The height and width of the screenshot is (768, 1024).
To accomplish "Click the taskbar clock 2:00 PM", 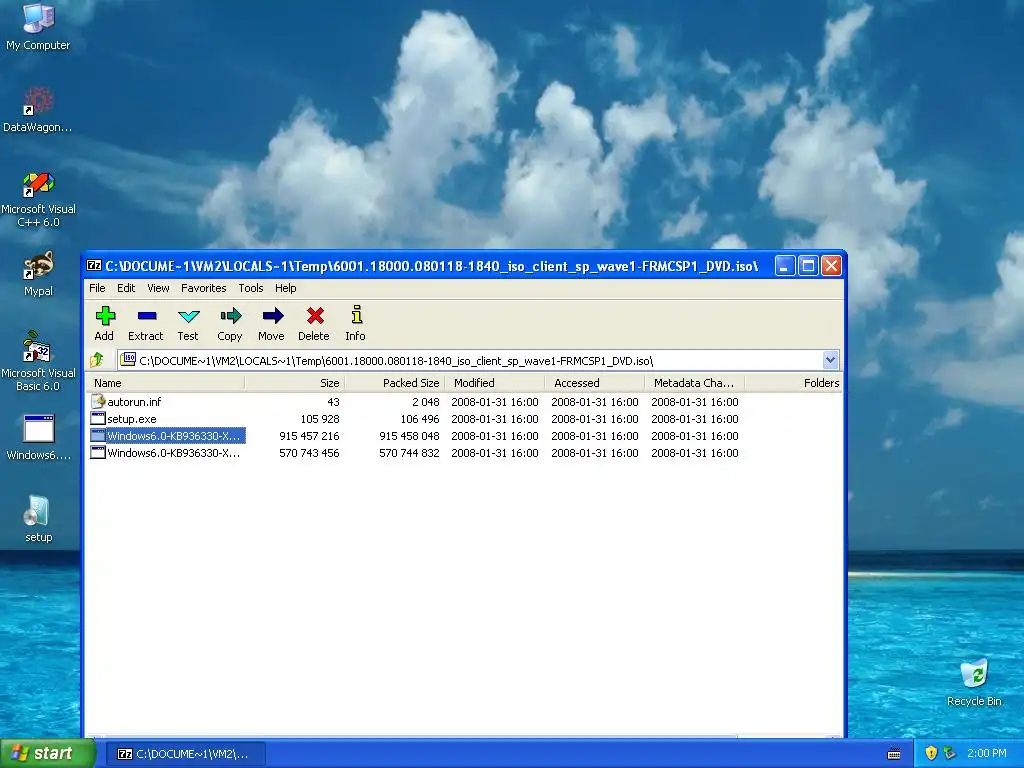I will coord(986,753).
